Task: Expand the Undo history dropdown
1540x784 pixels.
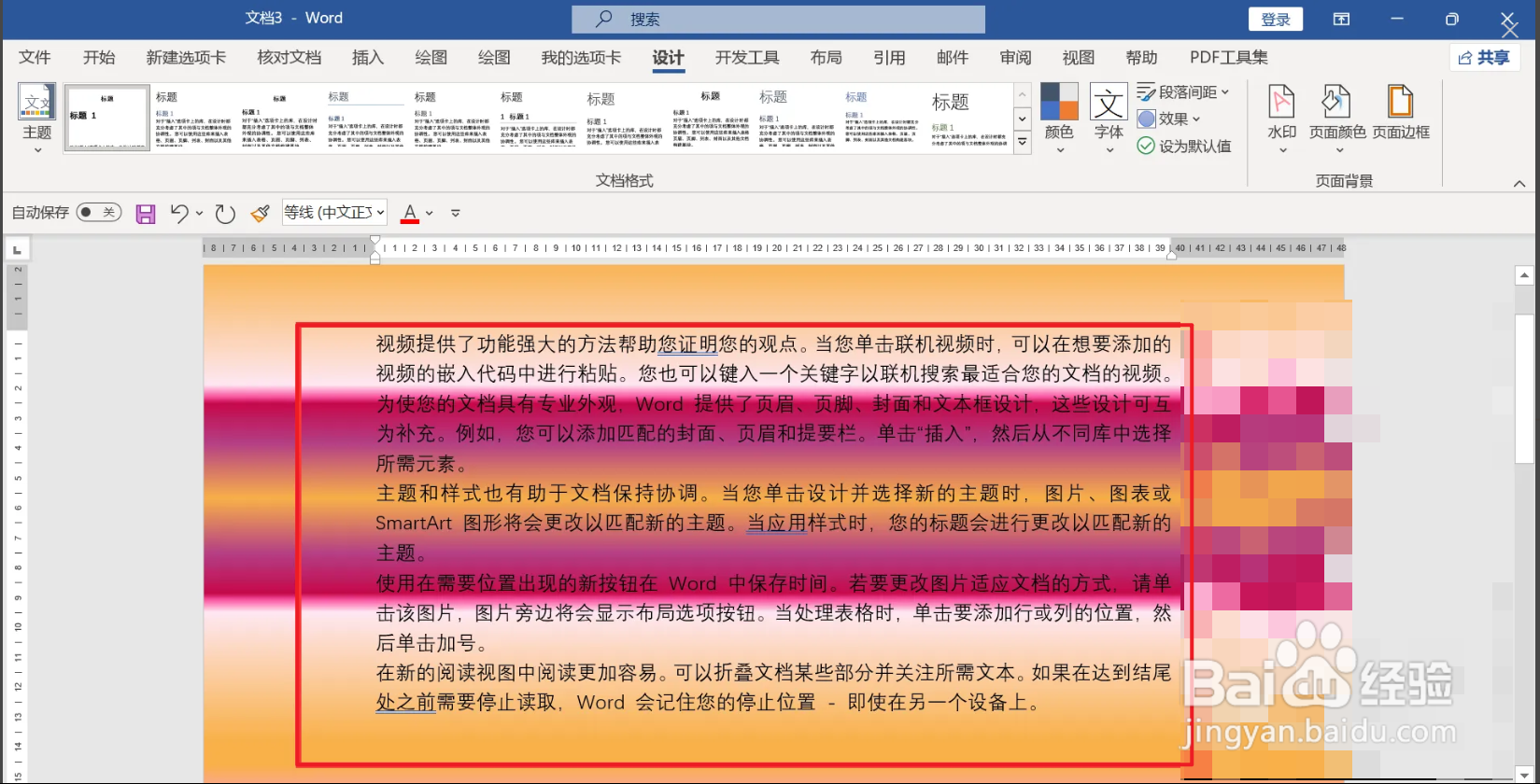Action: tap(200, 213)
